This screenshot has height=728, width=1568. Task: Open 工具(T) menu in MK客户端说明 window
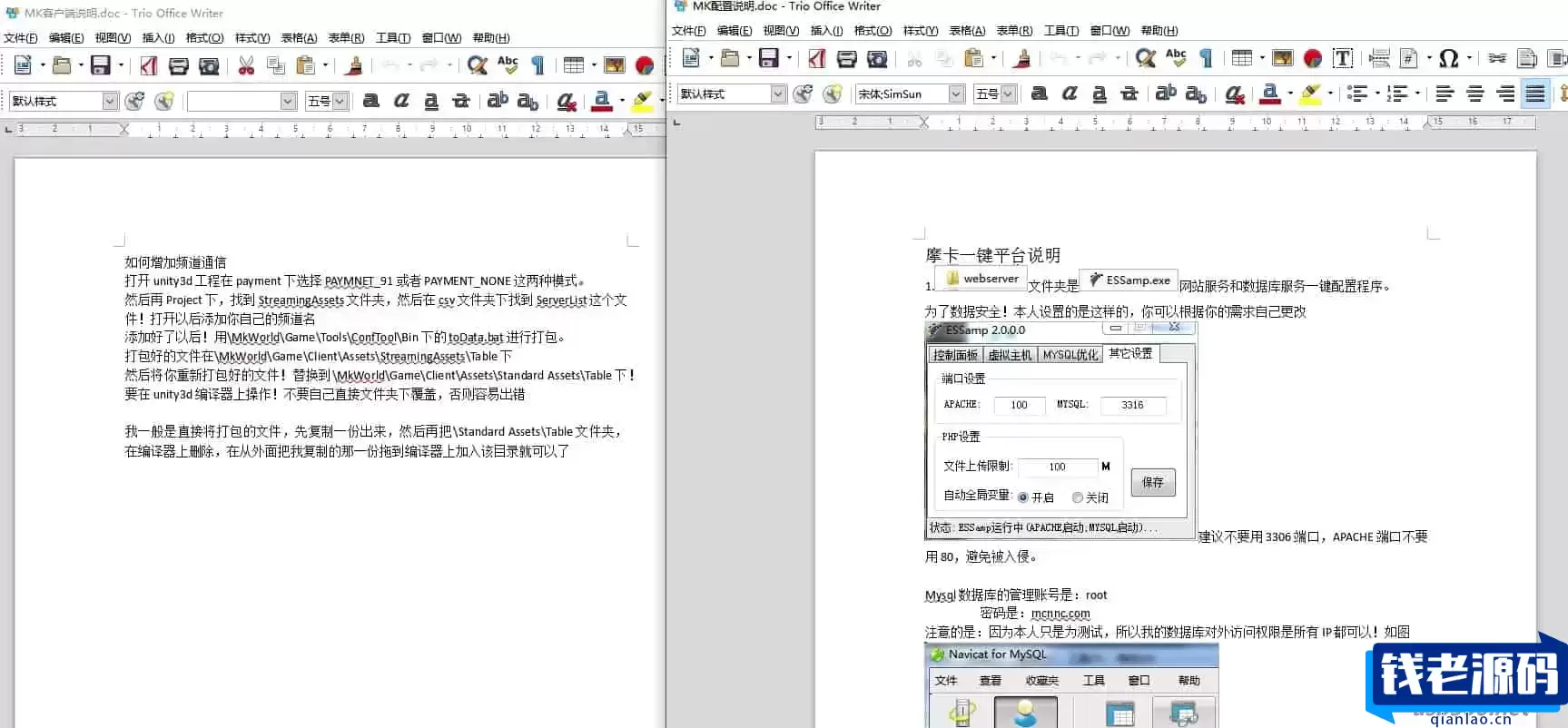(393, 37)
